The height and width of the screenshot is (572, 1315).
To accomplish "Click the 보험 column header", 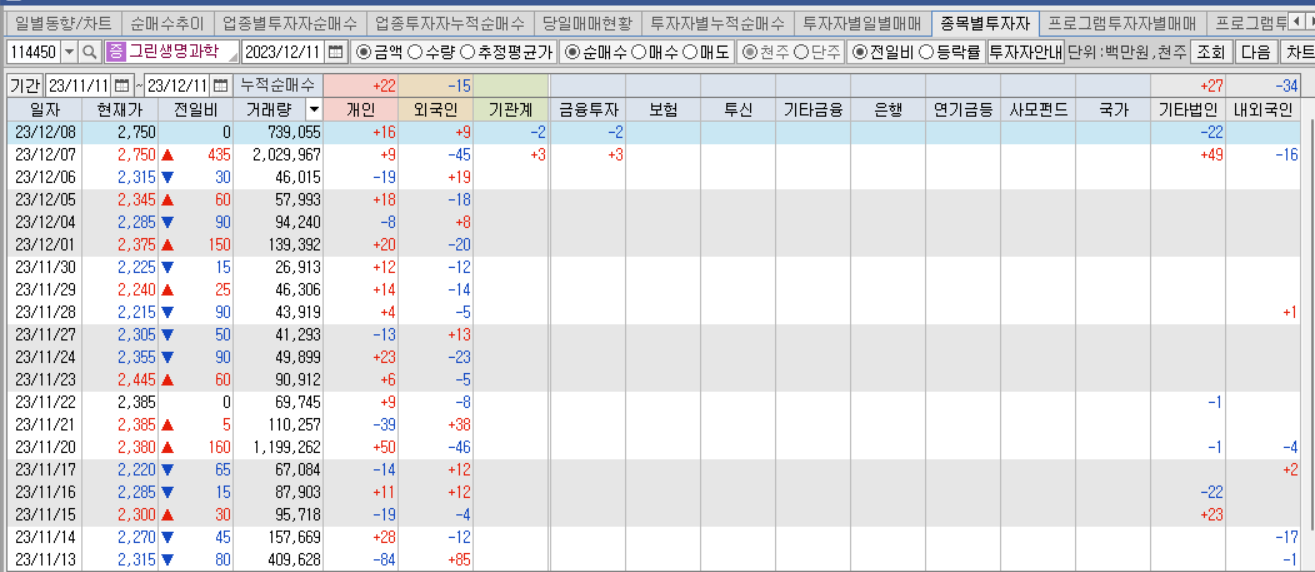I will (663, 110).
